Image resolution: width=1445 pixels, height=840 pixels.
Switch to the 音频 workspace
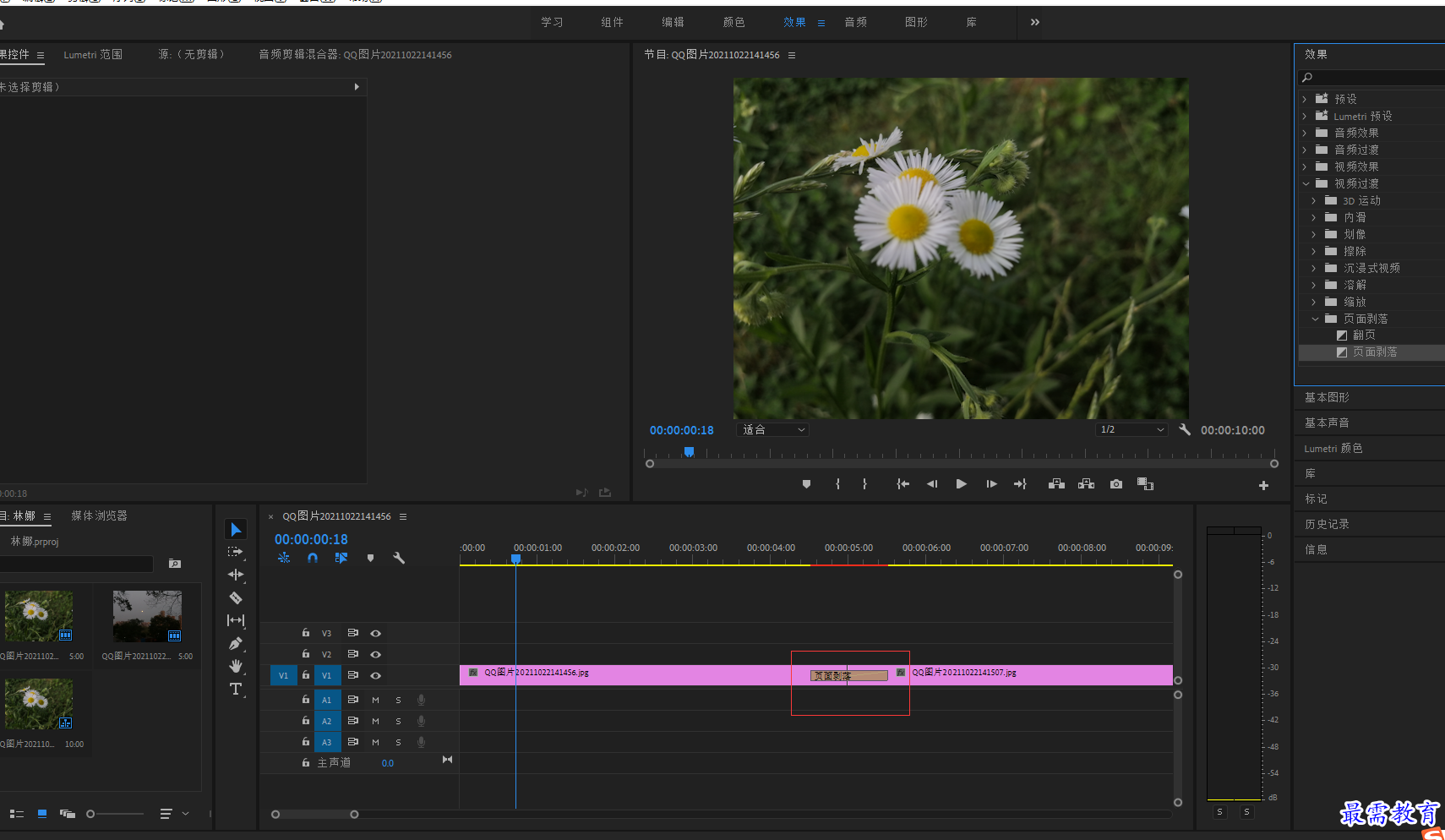pyautogui.click(x=855, y=22)
